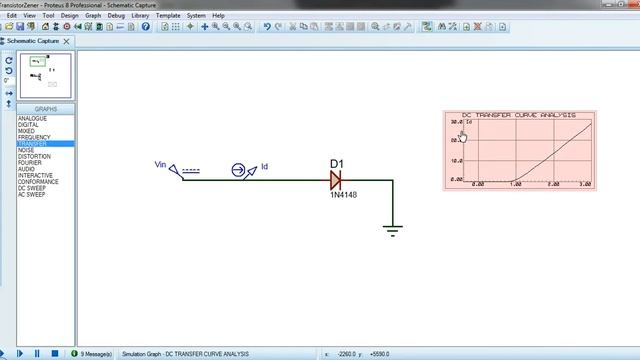Open the Graph menu

tap(93, 16)
